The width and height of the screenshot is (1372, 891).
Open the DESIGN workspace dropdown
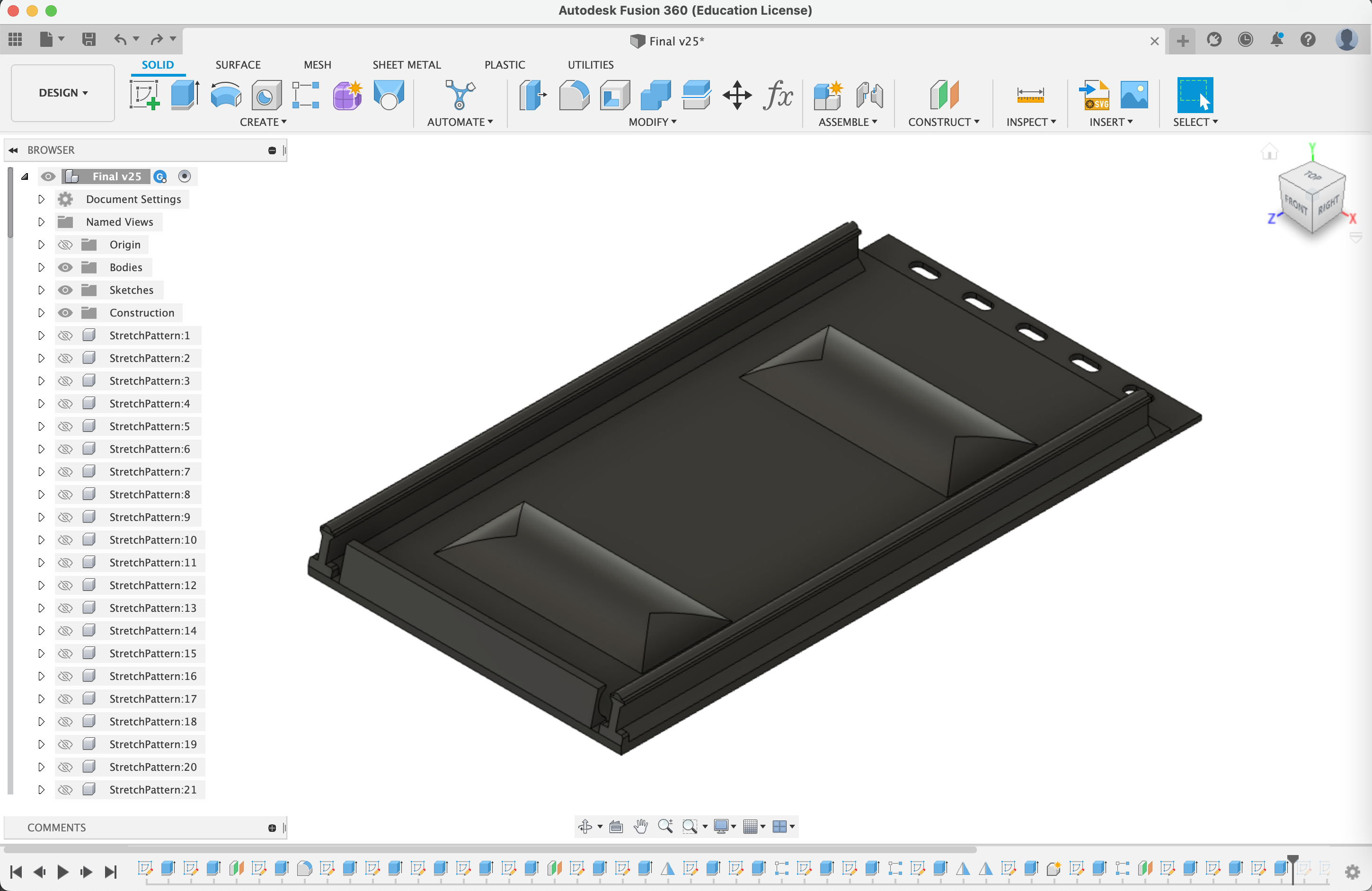point(63,93)
